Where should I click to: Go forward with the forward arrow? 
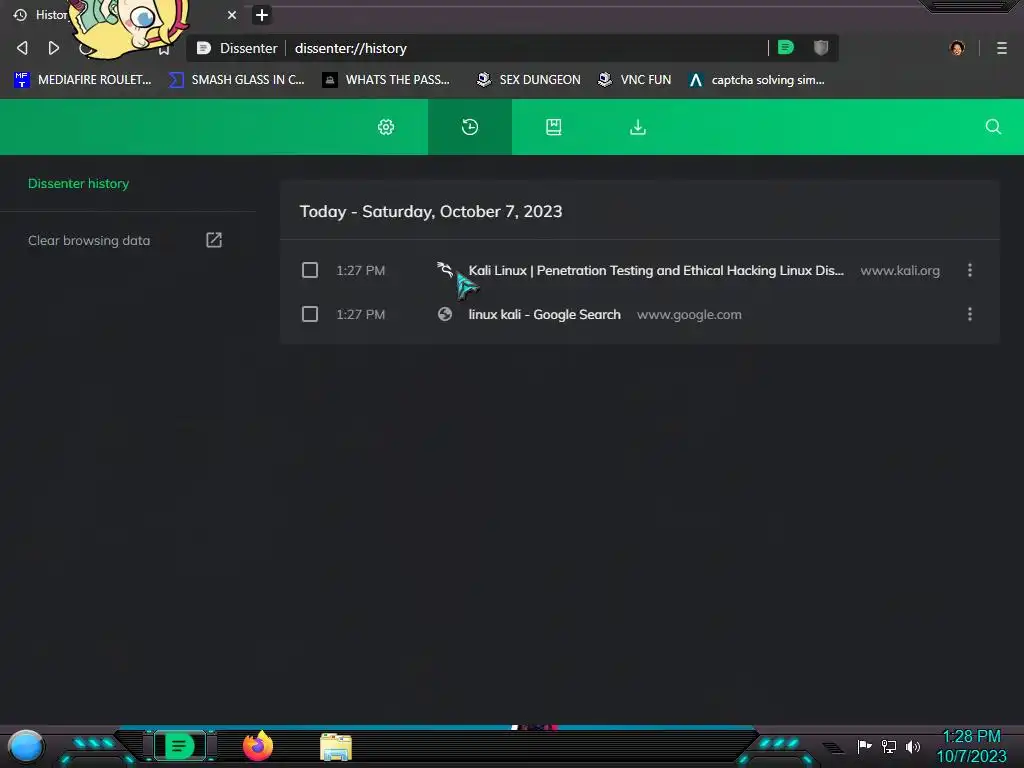(54, 48)
